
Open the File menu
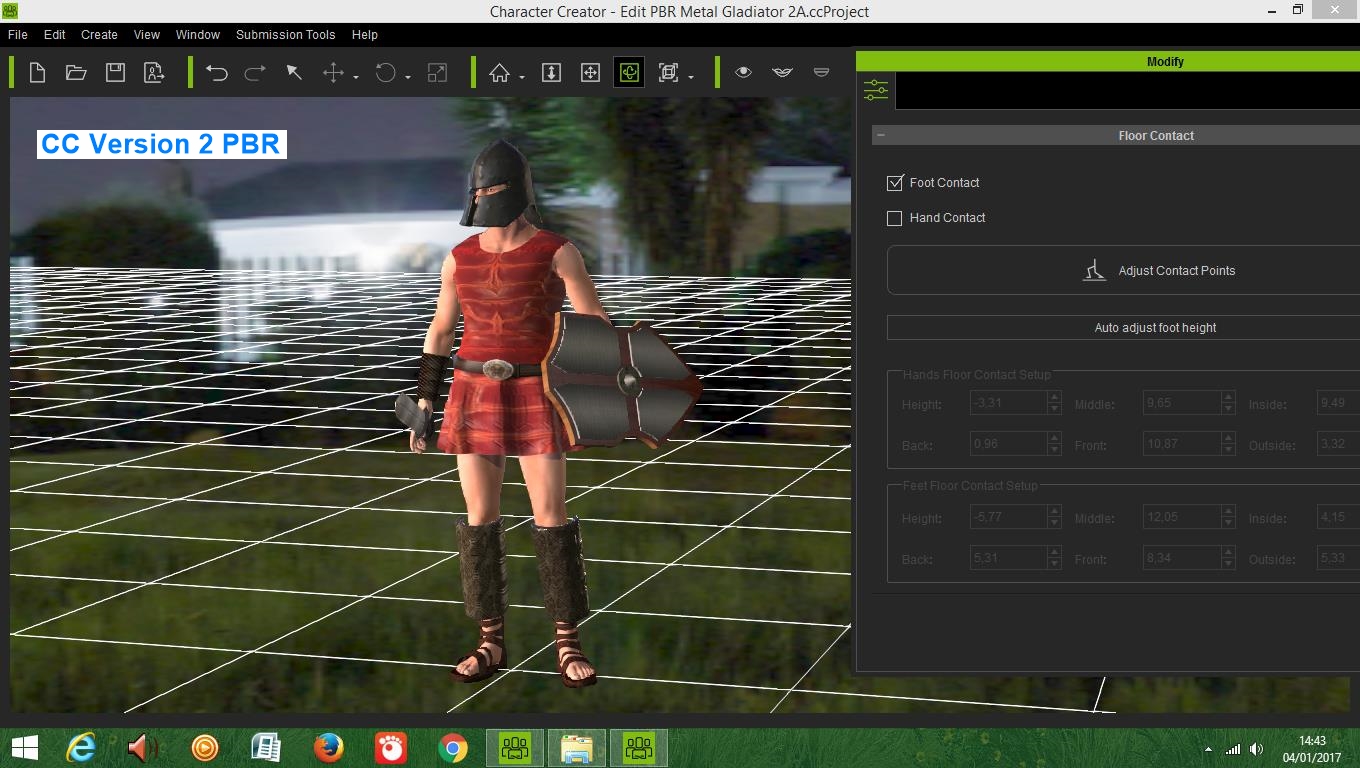18,34
